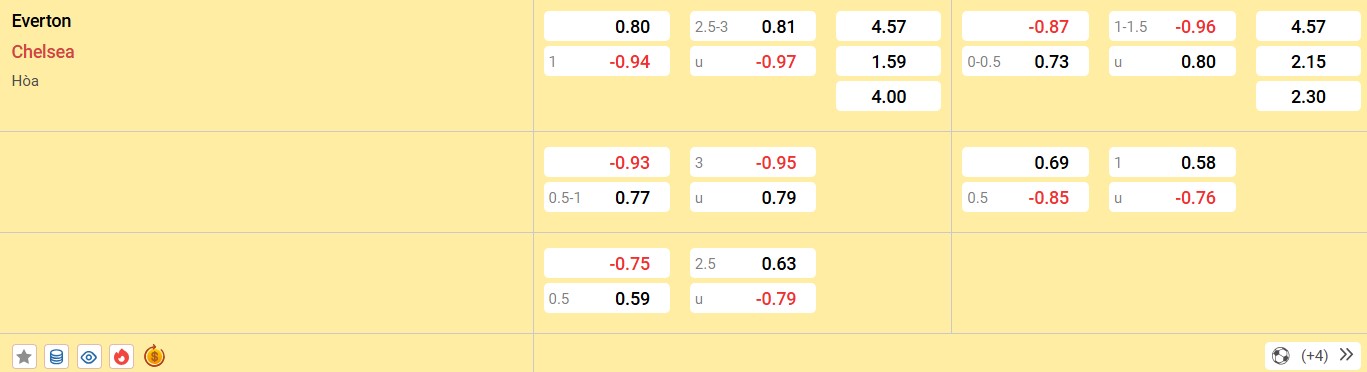Expand more markets with the double chevron
This screenshot has width=1367, height=372.
(1344, 355)
